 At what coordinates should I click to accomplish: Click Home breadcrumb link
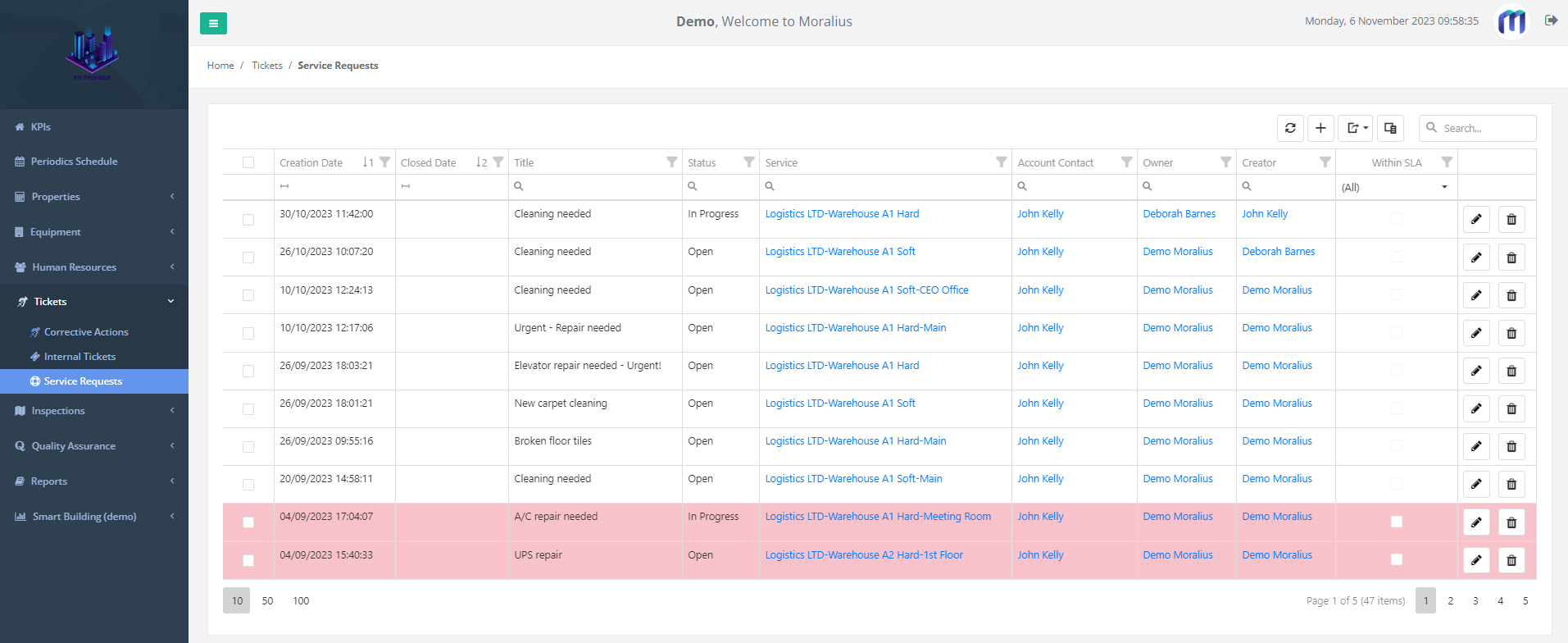(220, 66)
